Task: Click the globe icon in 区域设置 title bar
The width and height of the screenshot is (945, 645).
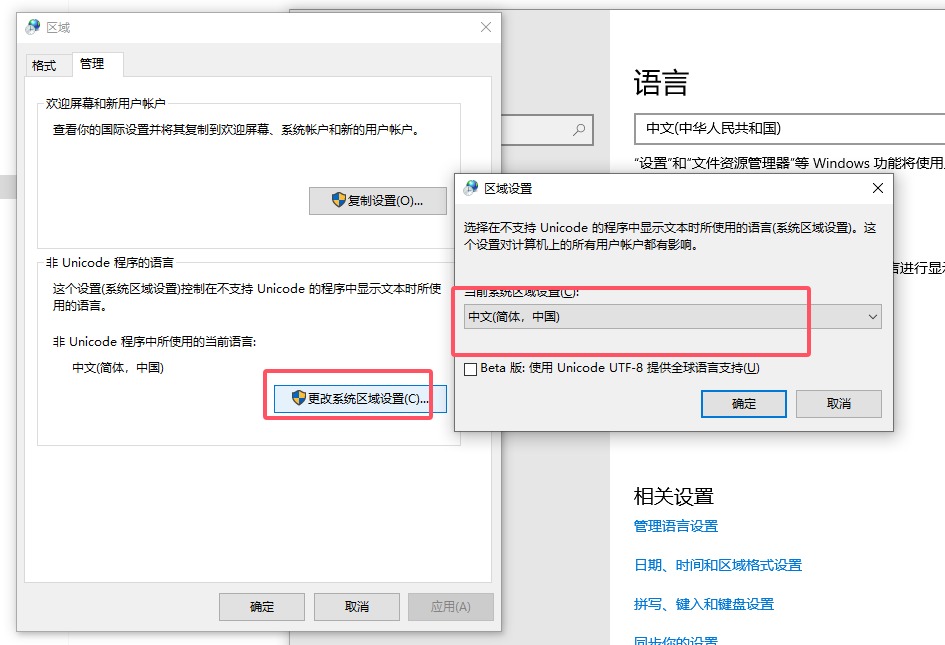Action: [471, 187]
